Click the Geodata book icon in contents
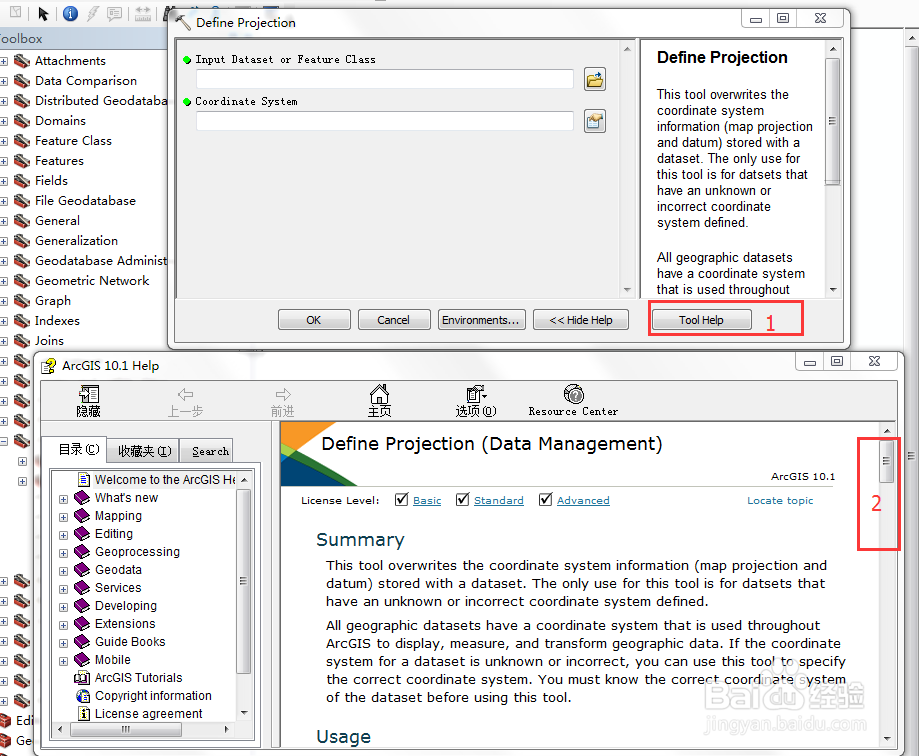 tap(82, 570)
